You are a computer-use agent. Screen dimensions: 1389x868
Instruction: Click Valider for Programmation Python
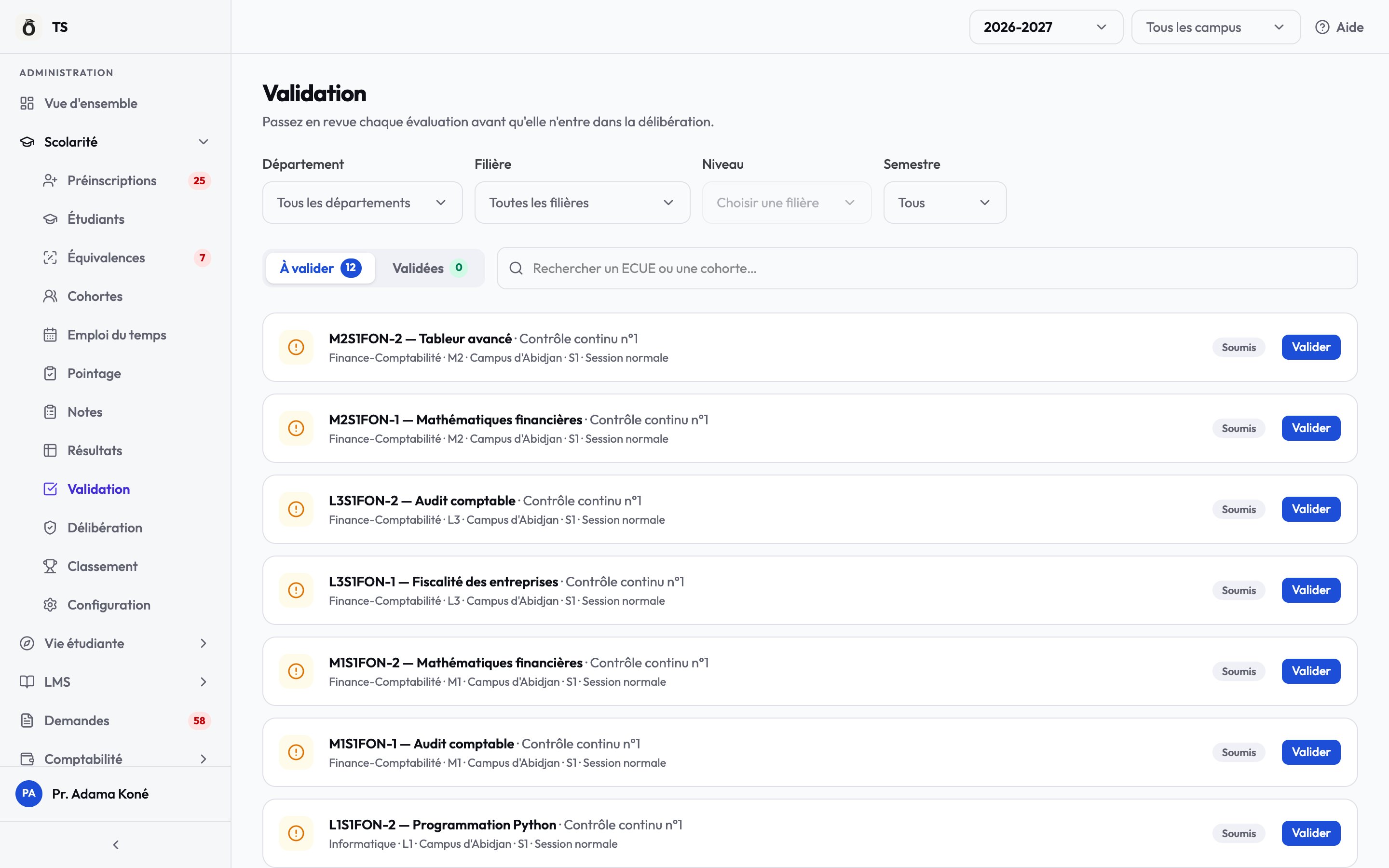[1310, 833]
